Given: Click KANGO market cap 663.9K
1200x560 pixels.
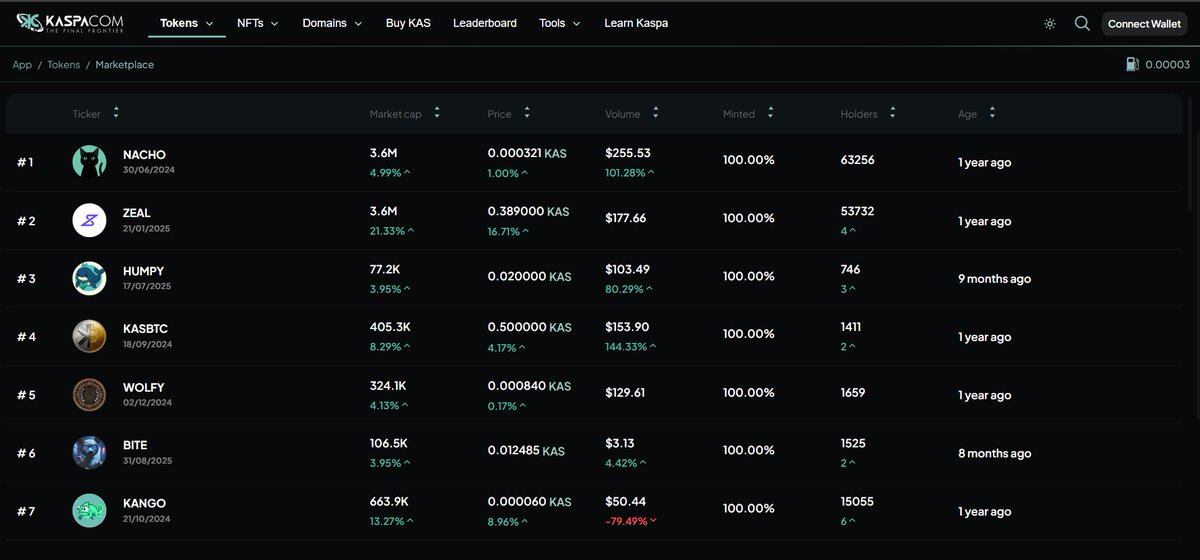Looking at the screenshot, I should point(390,501).
